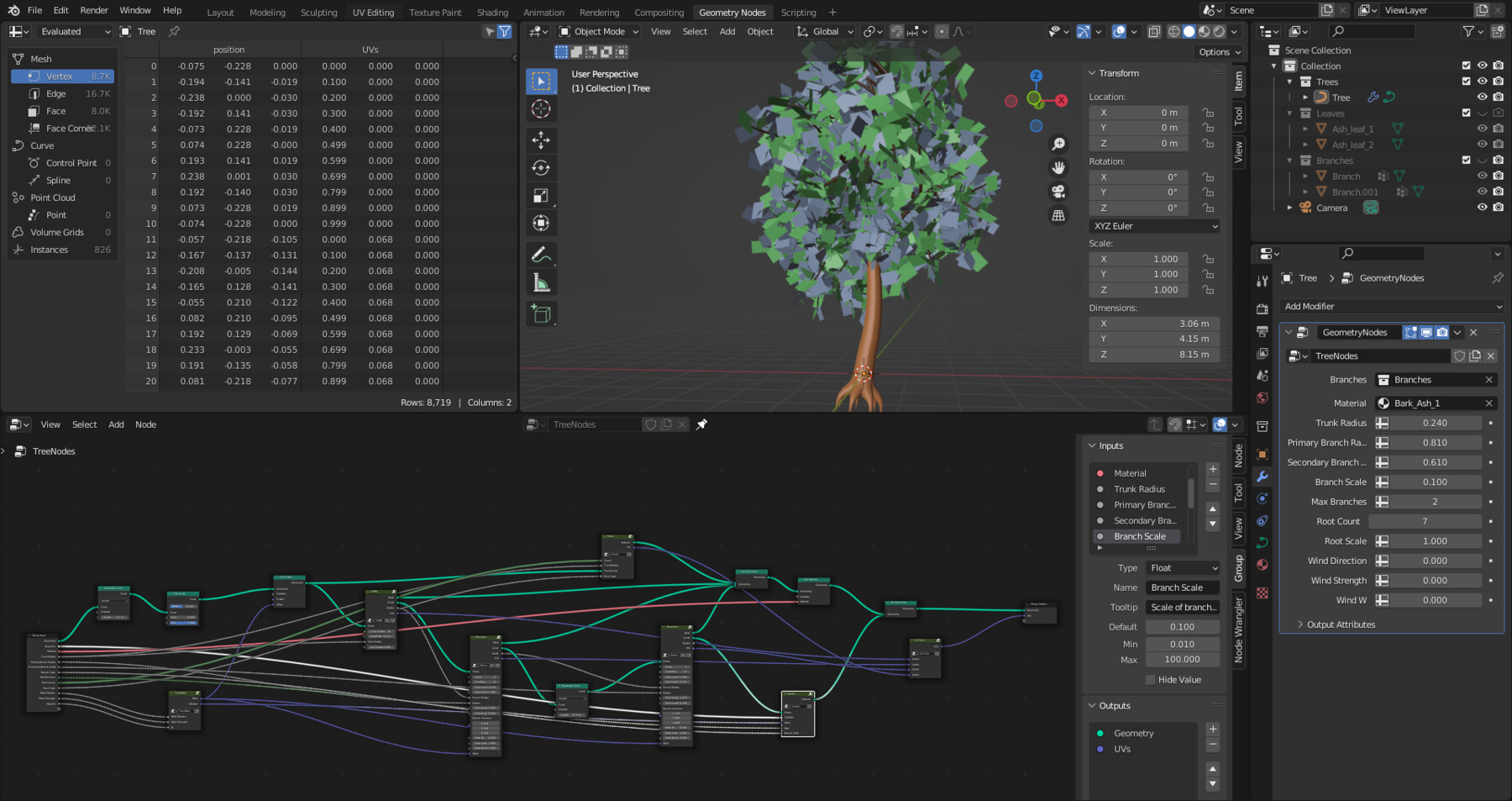Viewport: 1512px width, 801px height.
Task: Click the Add Modifier button
Action: tap(1391, 306)
